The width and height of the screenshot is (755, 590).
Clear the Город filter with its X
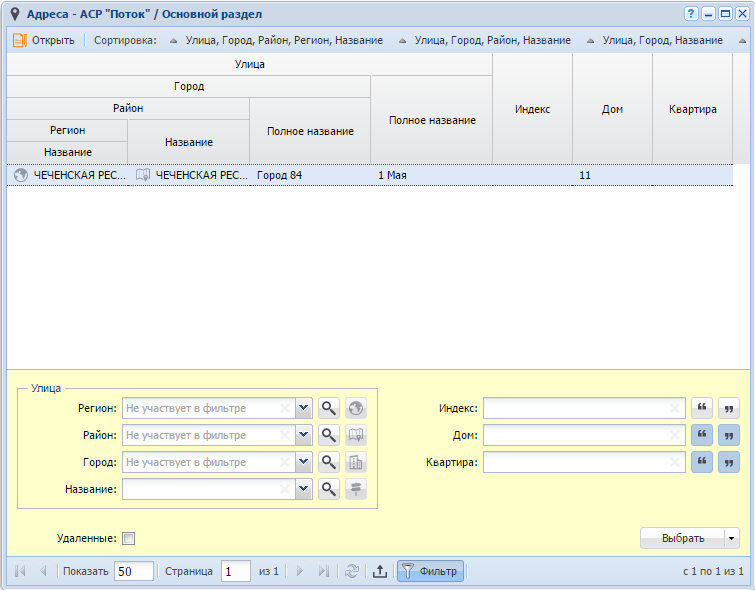click(285, 462)
